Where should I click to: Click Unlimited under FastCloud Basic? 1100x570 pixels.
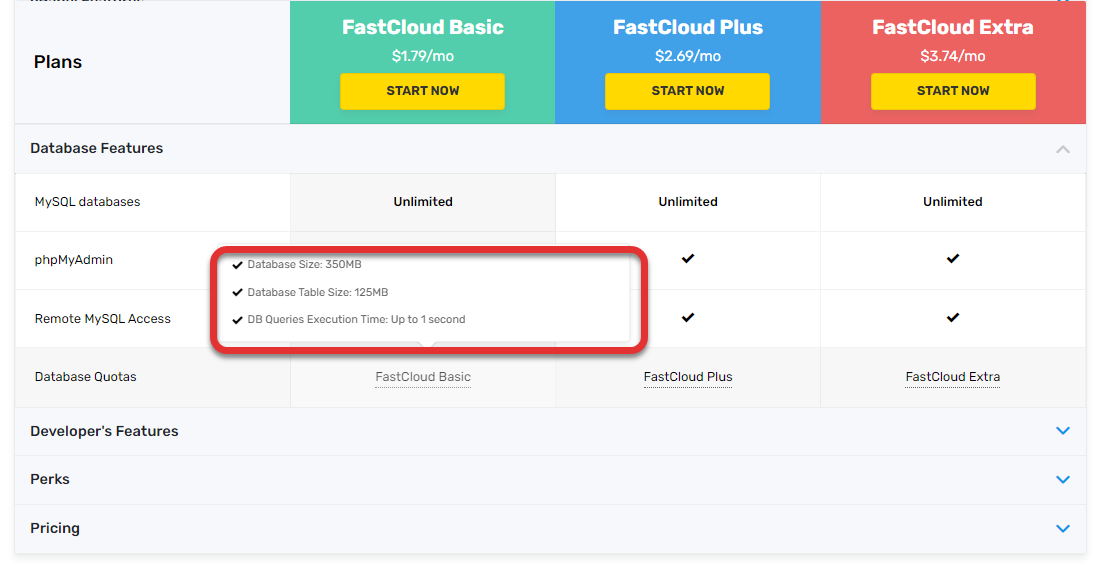pos(423,202)
